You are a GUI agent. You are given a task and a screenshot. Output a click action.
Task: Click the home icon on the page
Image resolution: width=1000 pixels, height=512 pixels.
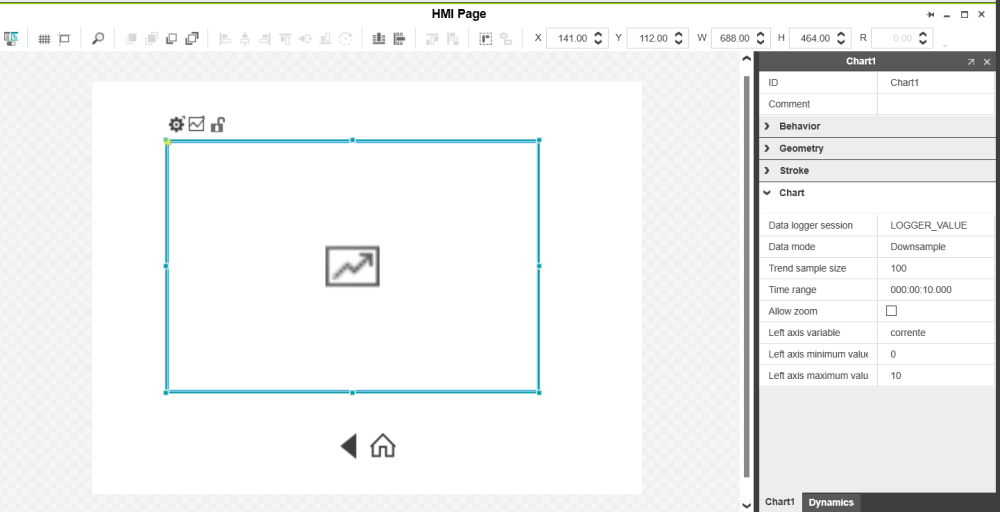(383, 446)
